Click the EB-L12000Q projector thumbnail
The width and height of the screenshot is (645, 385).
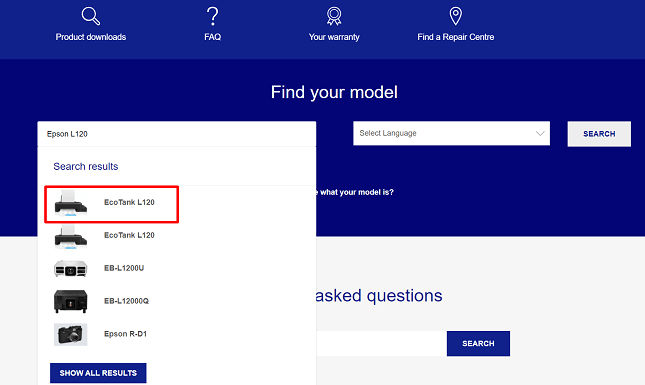[71, 301]
